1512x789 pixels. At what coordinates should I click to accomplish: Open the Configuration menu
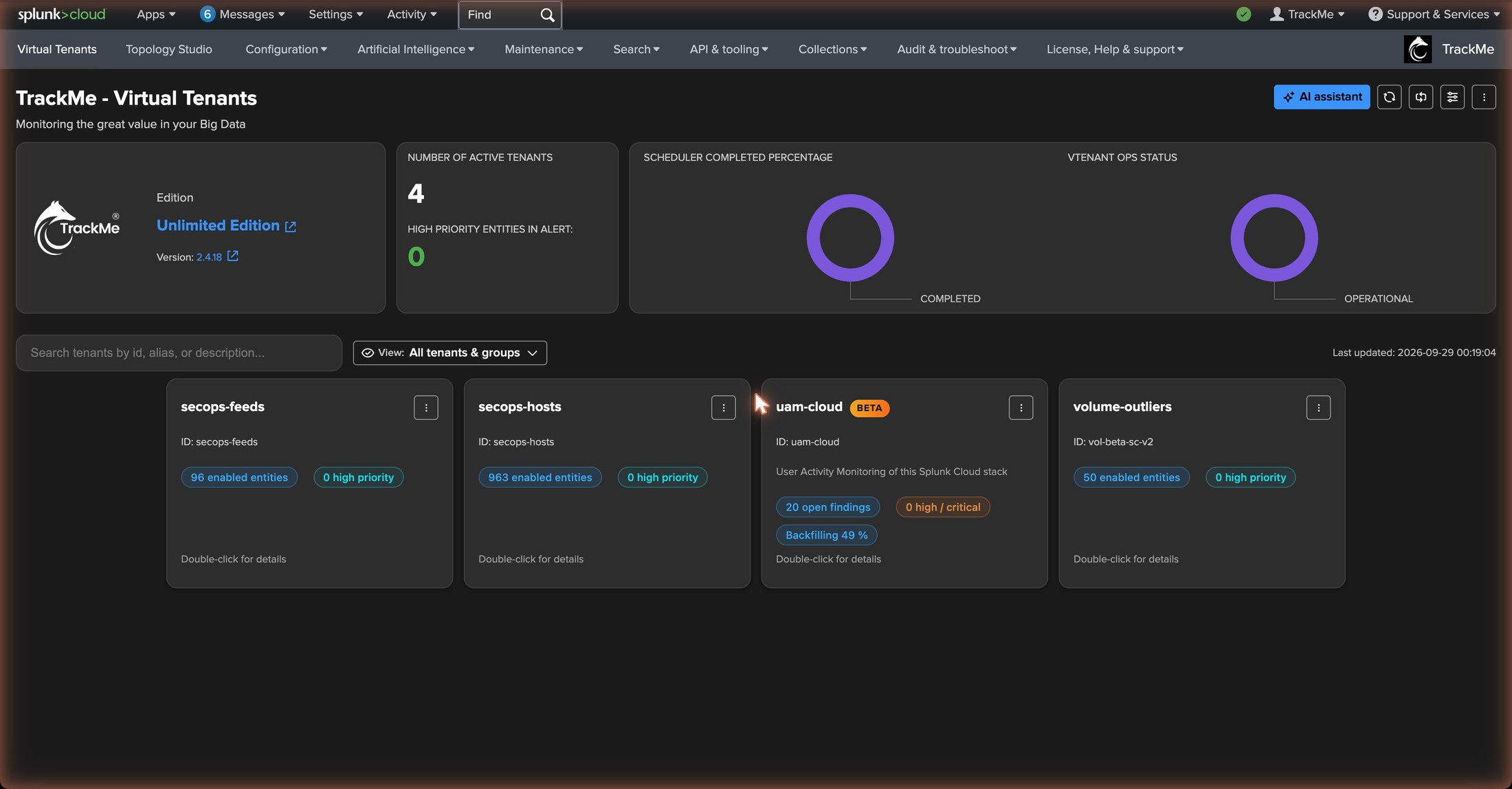click(286, 49)
